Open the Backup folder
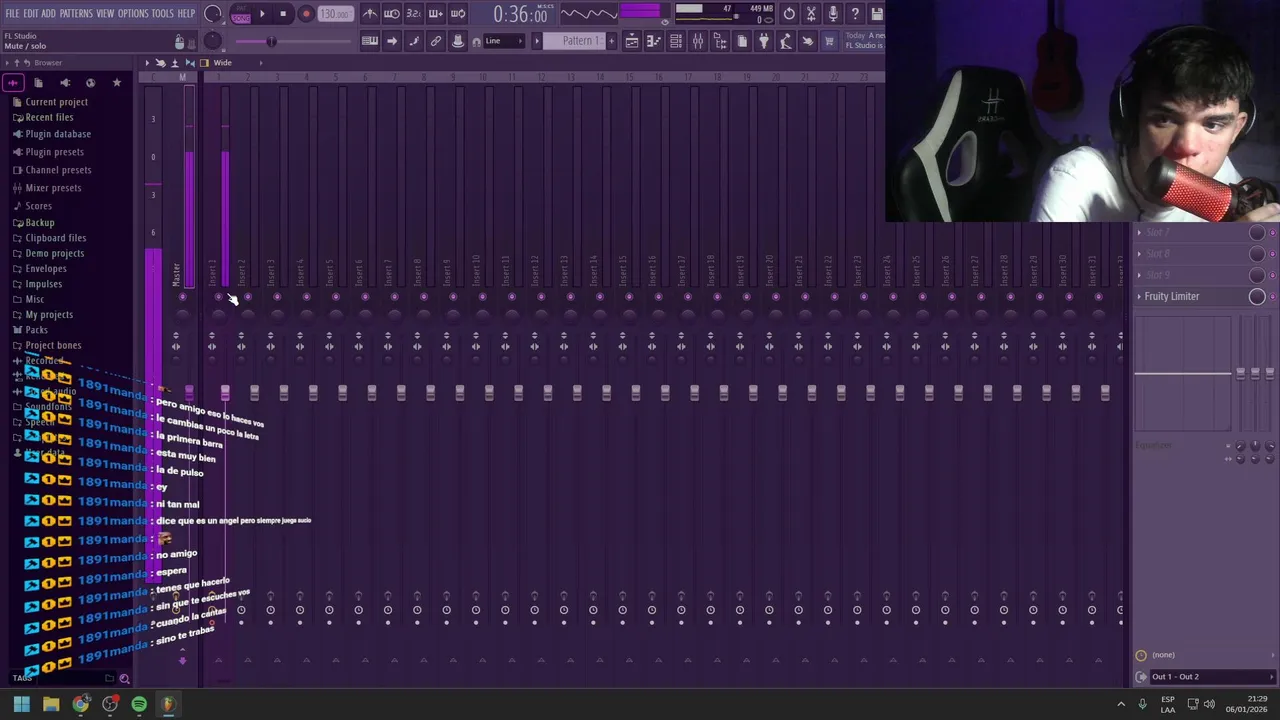The height and width of the screenshot is (720, 1280). click(x=33, y=223)
